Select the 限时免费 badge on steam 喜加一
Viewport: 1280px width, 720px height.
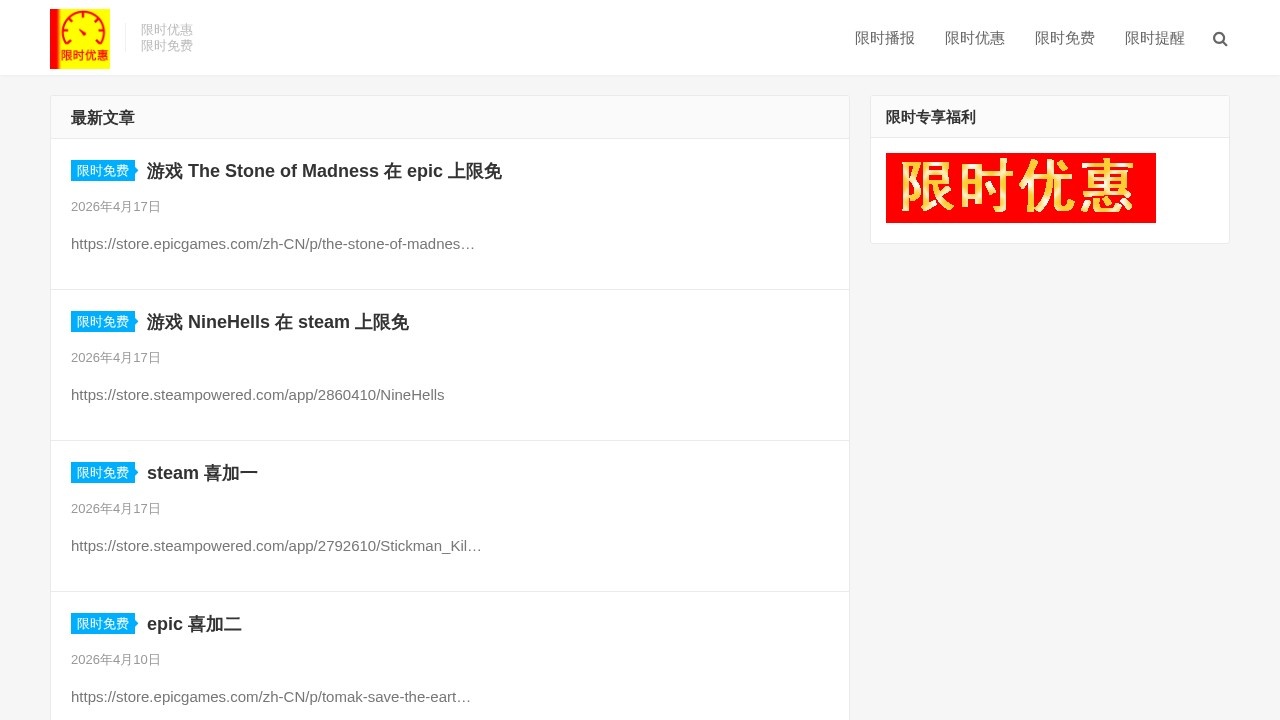(x=103, y=472)
